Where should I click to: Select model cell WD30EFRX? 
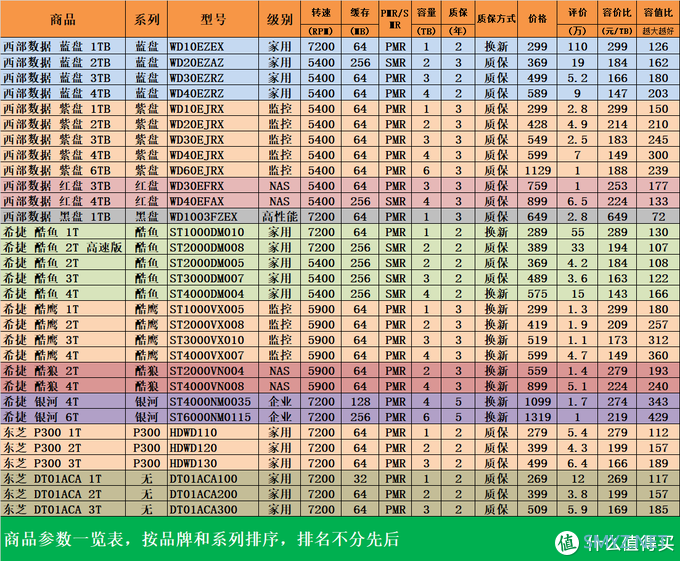coord(213,186)
